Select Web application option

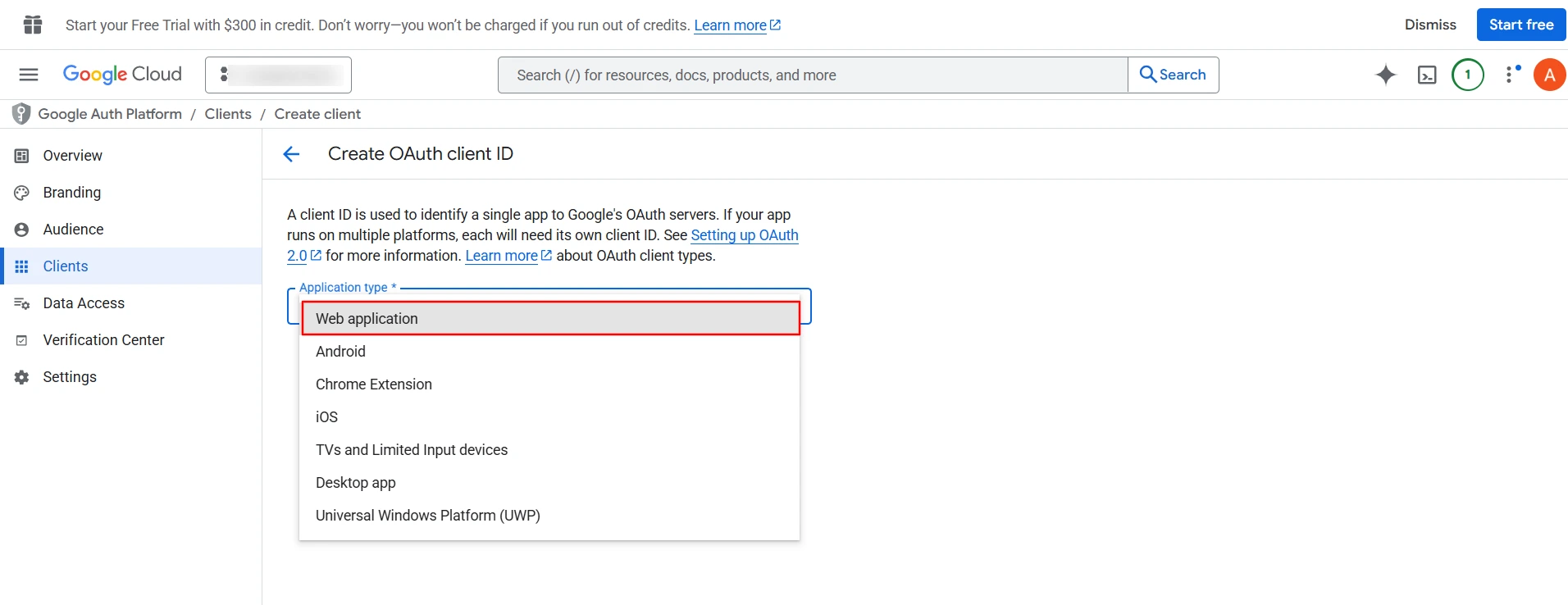click(x=550, y=319)
